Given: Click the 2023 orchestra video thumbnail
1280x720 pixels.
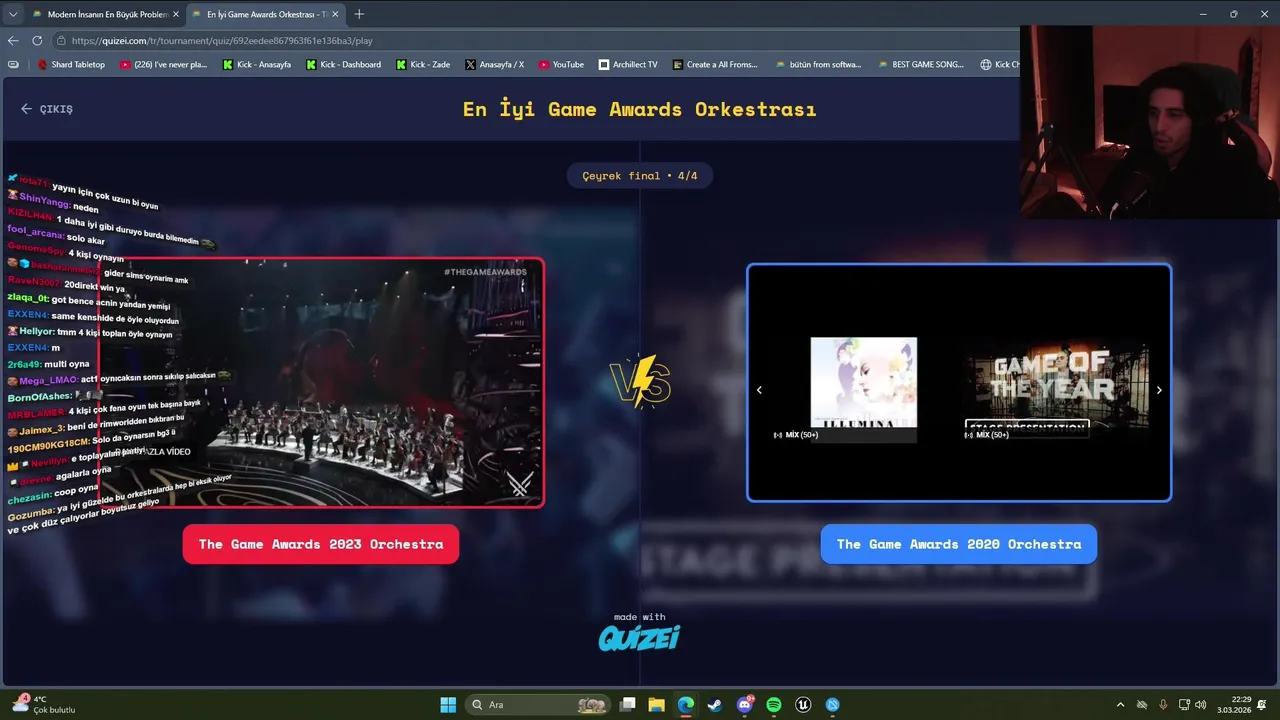Looking at the screenshot, I should [x=321, y=383].
